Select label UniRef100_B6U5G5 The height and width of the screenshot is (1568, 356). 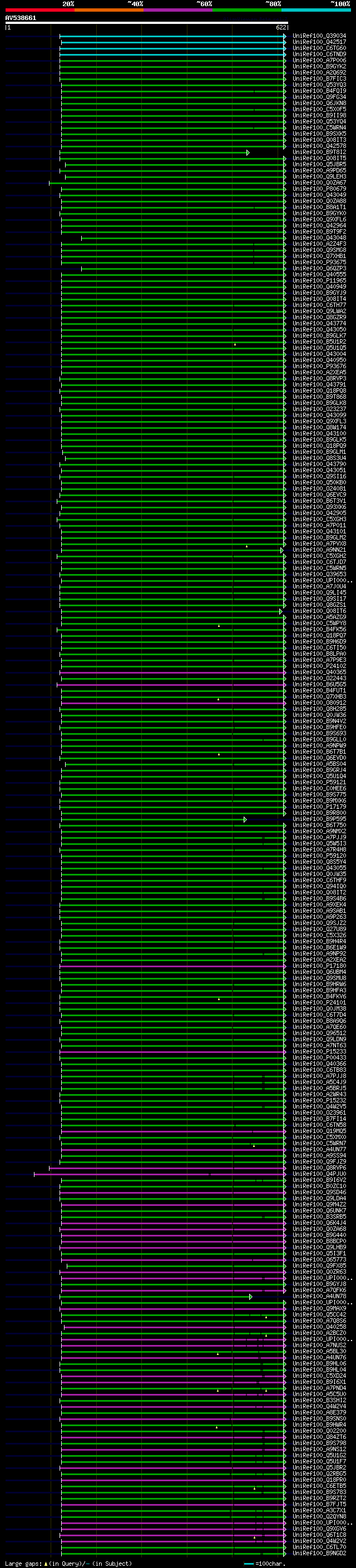(x=319, y=685)
